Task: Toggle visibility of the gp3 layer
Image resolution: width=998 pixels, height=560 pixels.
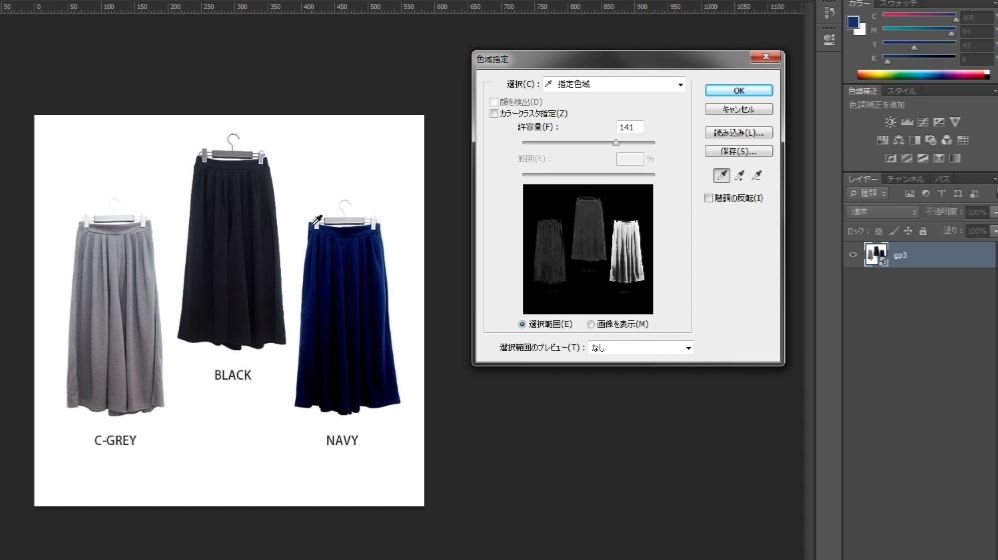Action: pos(854,255)
